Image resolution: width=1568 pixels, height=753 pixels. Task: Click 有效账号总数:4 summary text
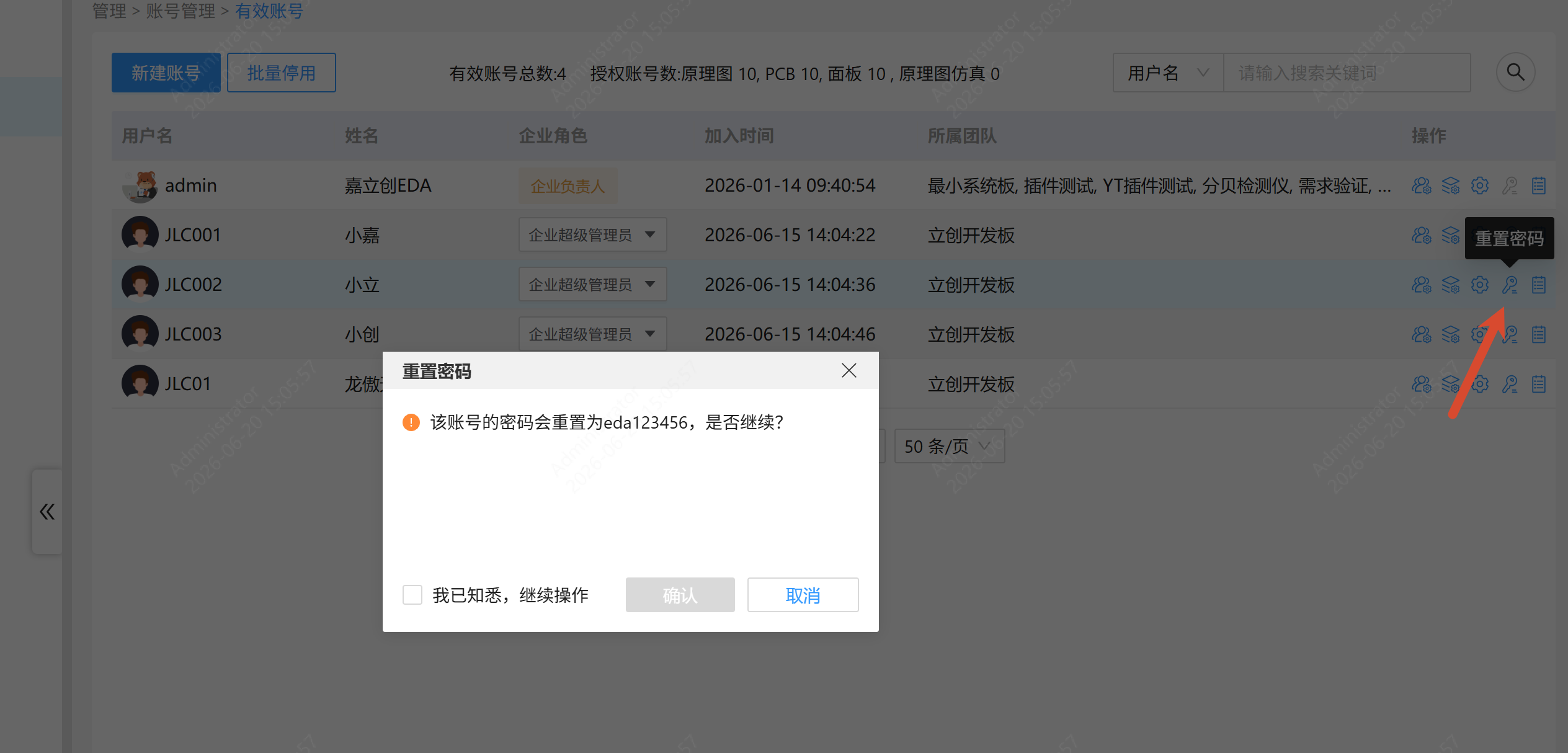pyautogui.click(x=507, y=74)
